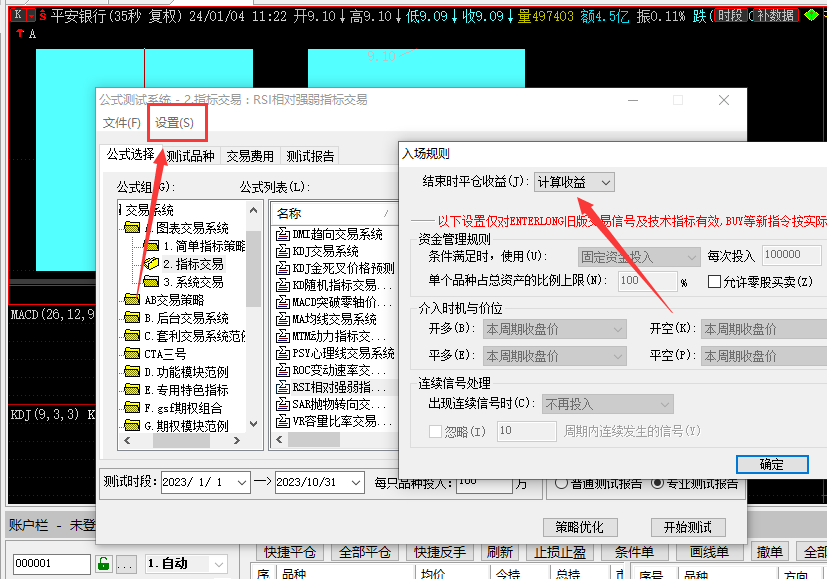
Task: Click KDJ金死叉价格预测 formula icon
Action: pyautogui.click(x=283, y=268)
